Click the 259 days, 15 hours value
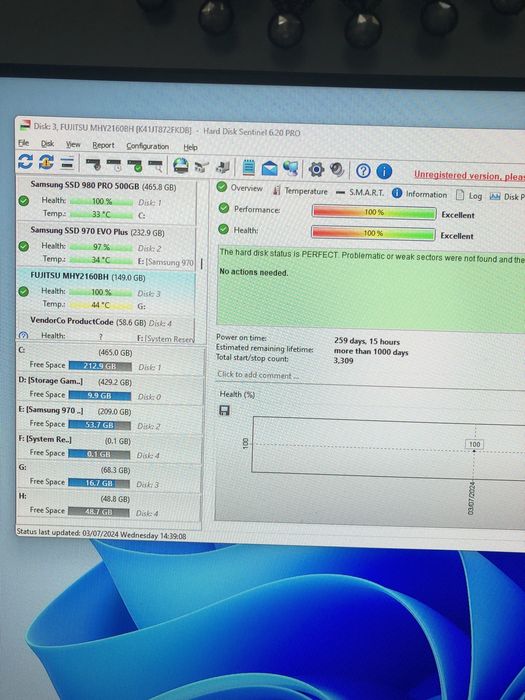The width and height of the screenshot is (525, 700). 367,342
